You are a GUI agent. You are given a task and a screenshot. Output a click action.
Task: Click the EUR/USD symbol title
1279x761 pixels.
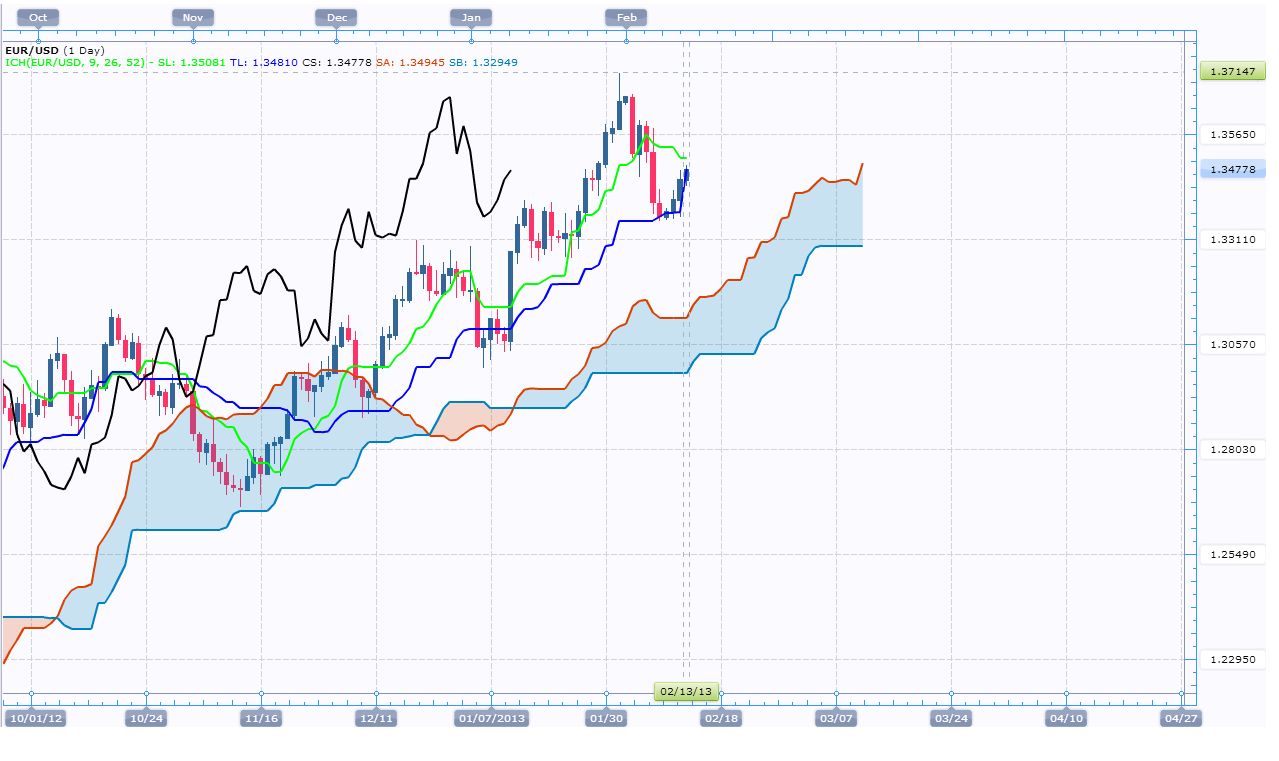(x=31, y=50)
